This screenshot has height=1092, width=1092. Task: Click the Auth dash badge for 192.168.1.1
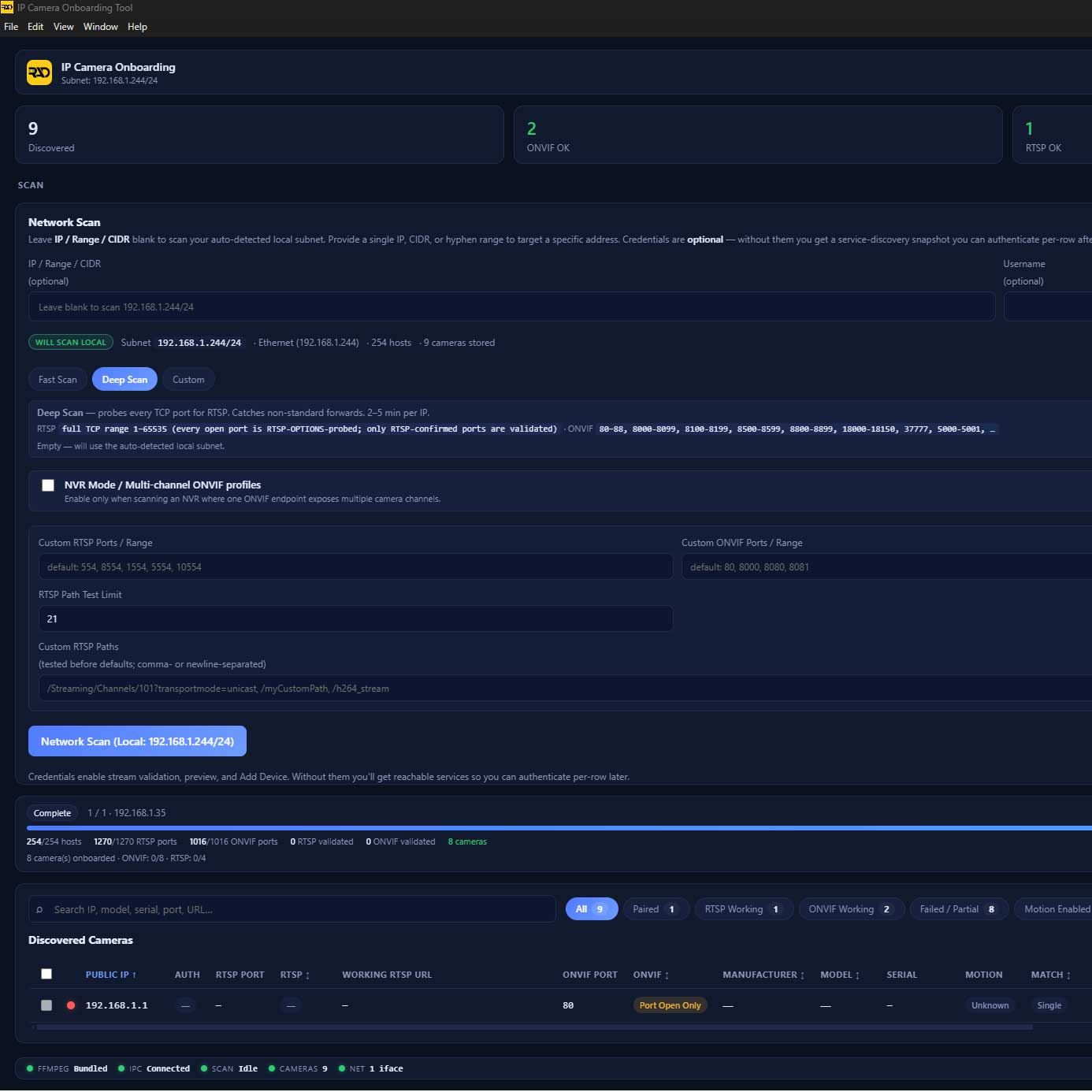(185, 1005)
